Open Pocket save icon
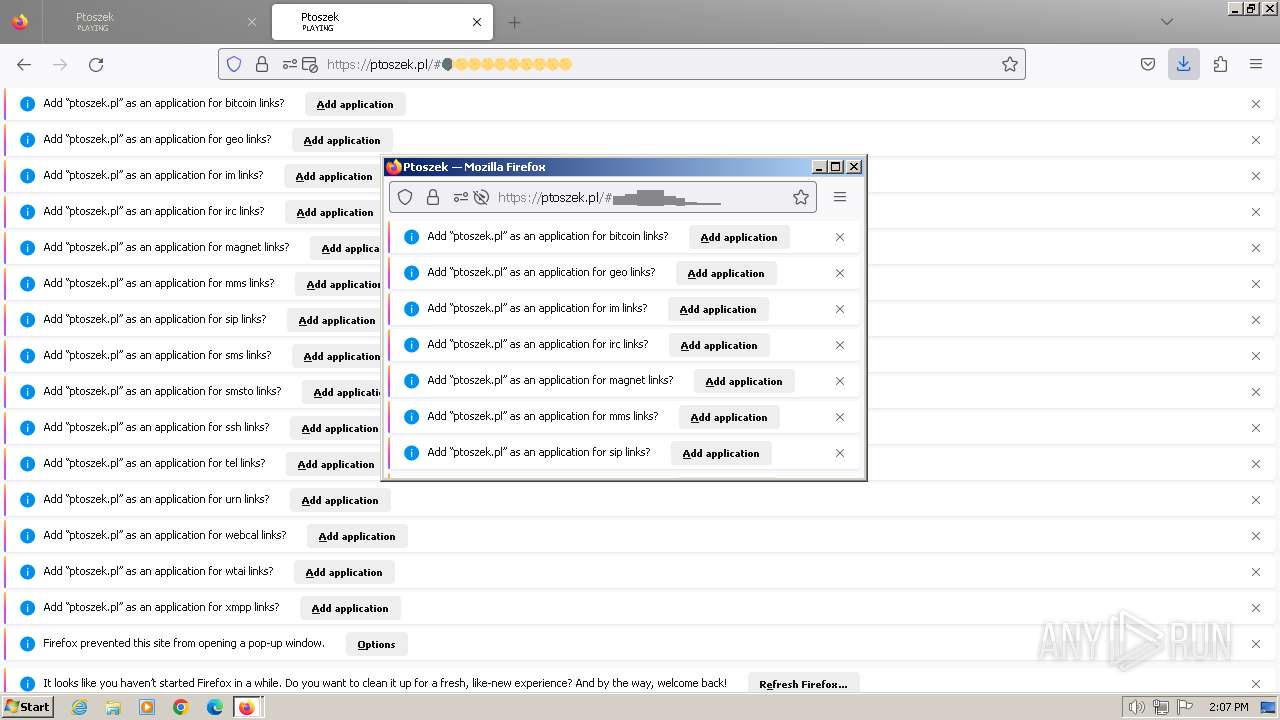The image size is (1280, 720). coord(1148,64)
